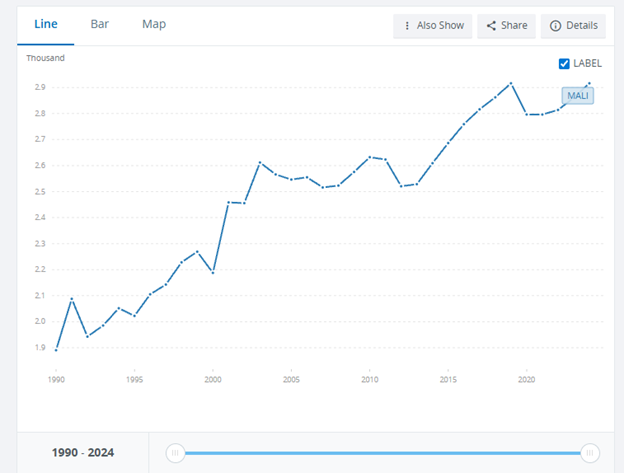Select the 1991 spike data point
The height and width of the screenshot is (473, 624).
pos(71,298)
